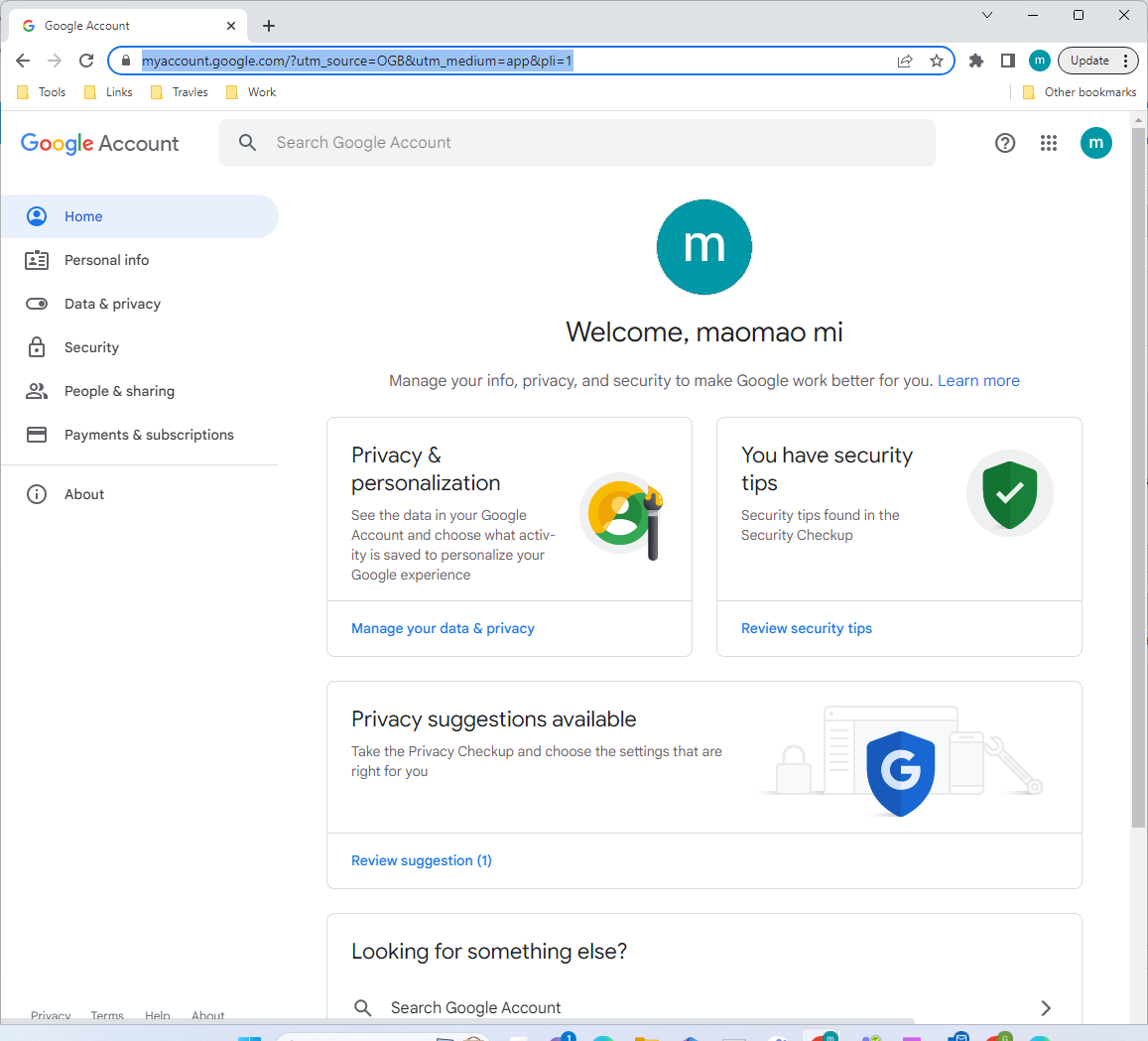Open the Travles bookmarks folder
The image size is (1148, 1041).
(x=181, y=92)
